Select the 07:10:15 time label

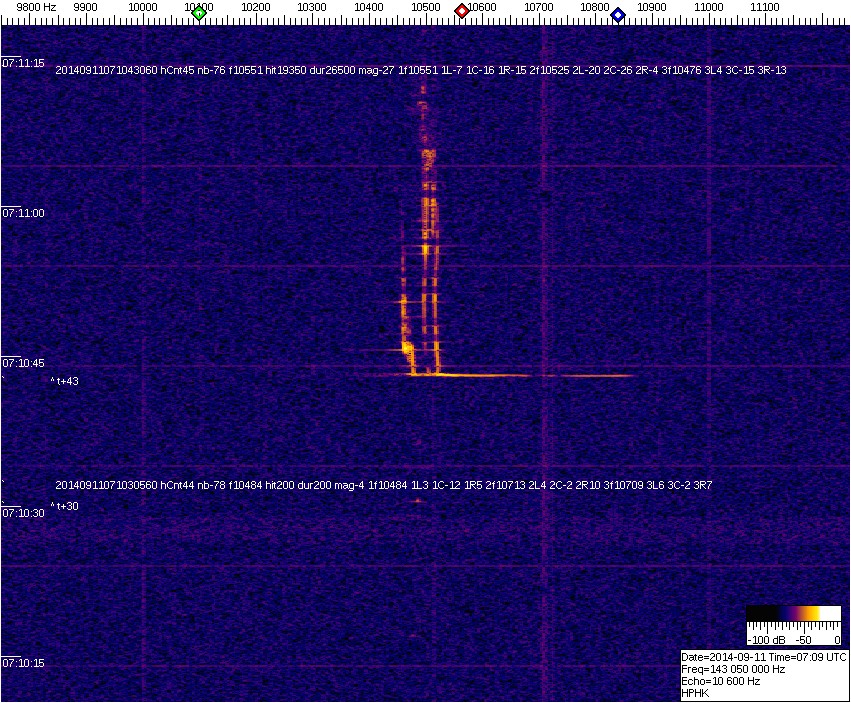click(x=23, y=663)
